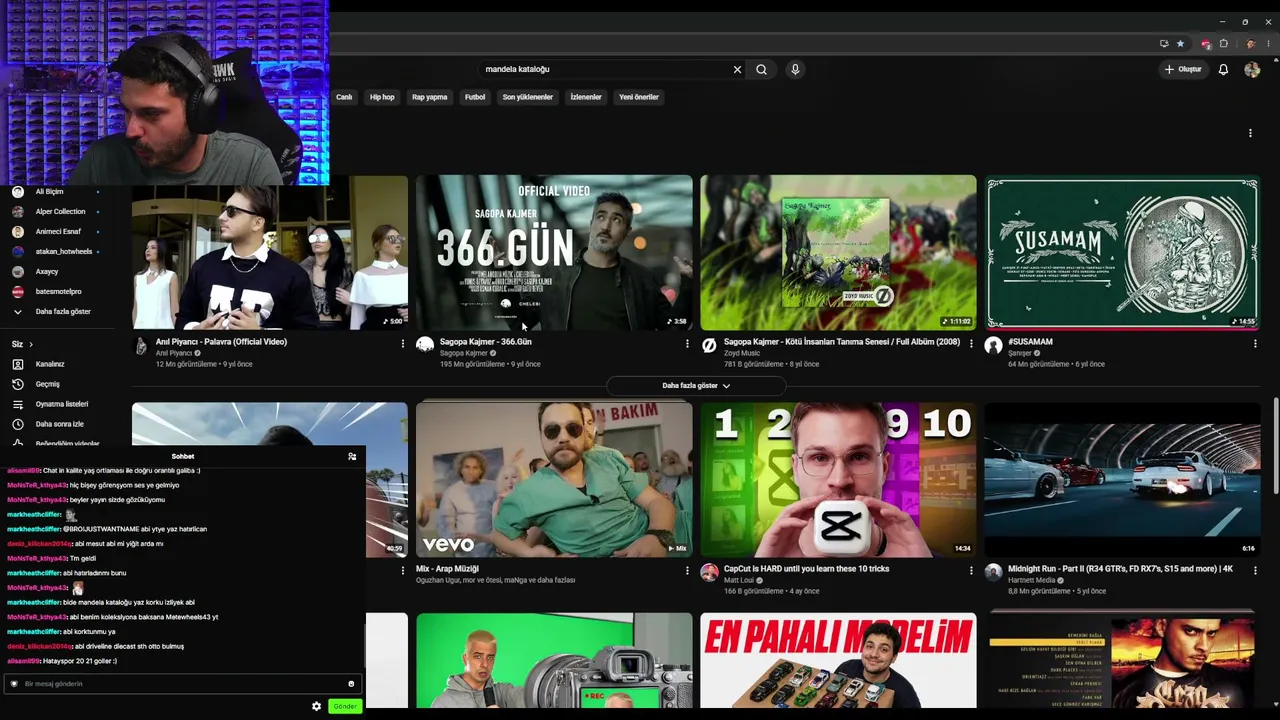The width and height of the screenshot is (1280, 720).
Task: Open the batesmotelpro subscription channel
Action: [x=56, y=291]
